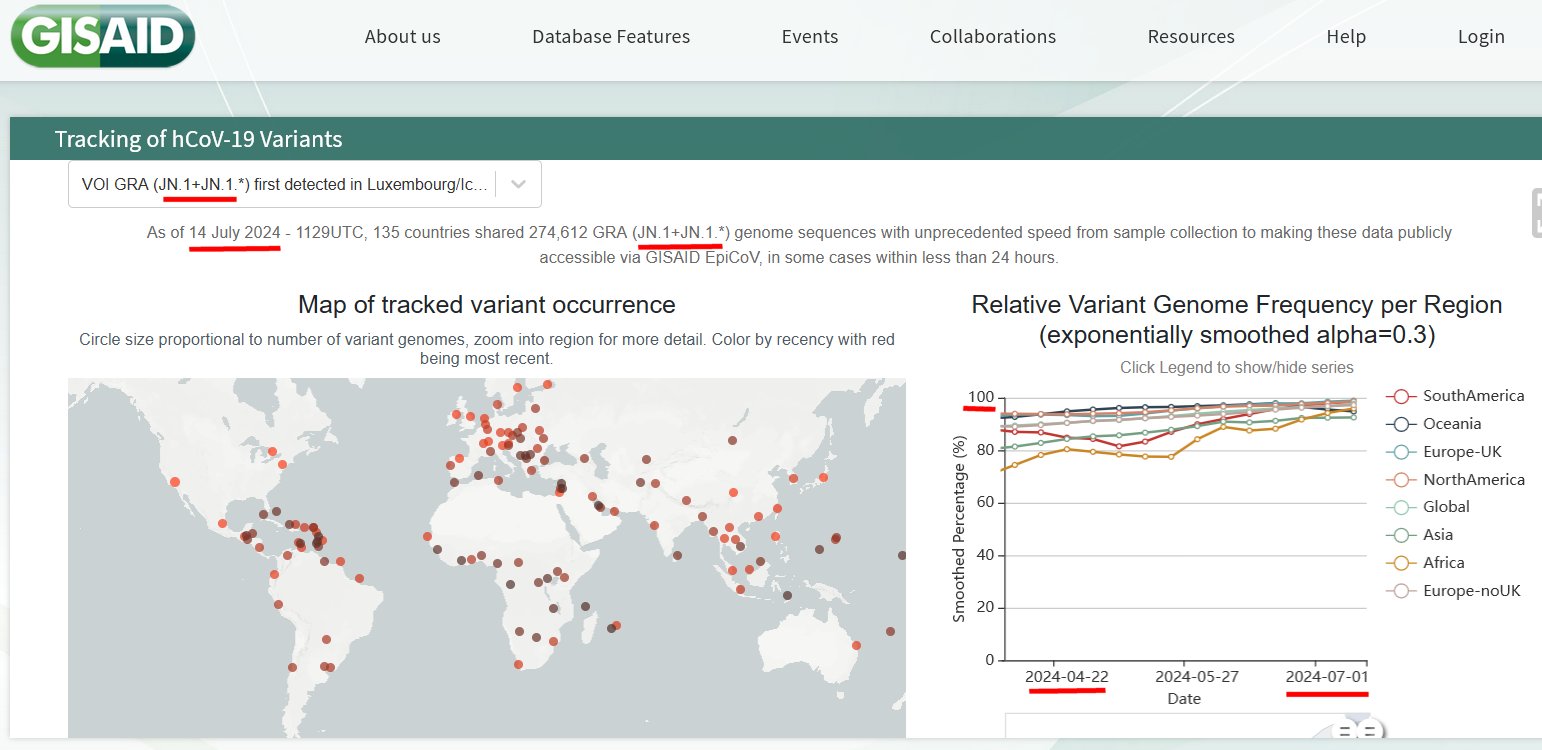Toggle the Global series legend marker
The width and height of the screenshot is (1542, 750).
pos(1400,507)
